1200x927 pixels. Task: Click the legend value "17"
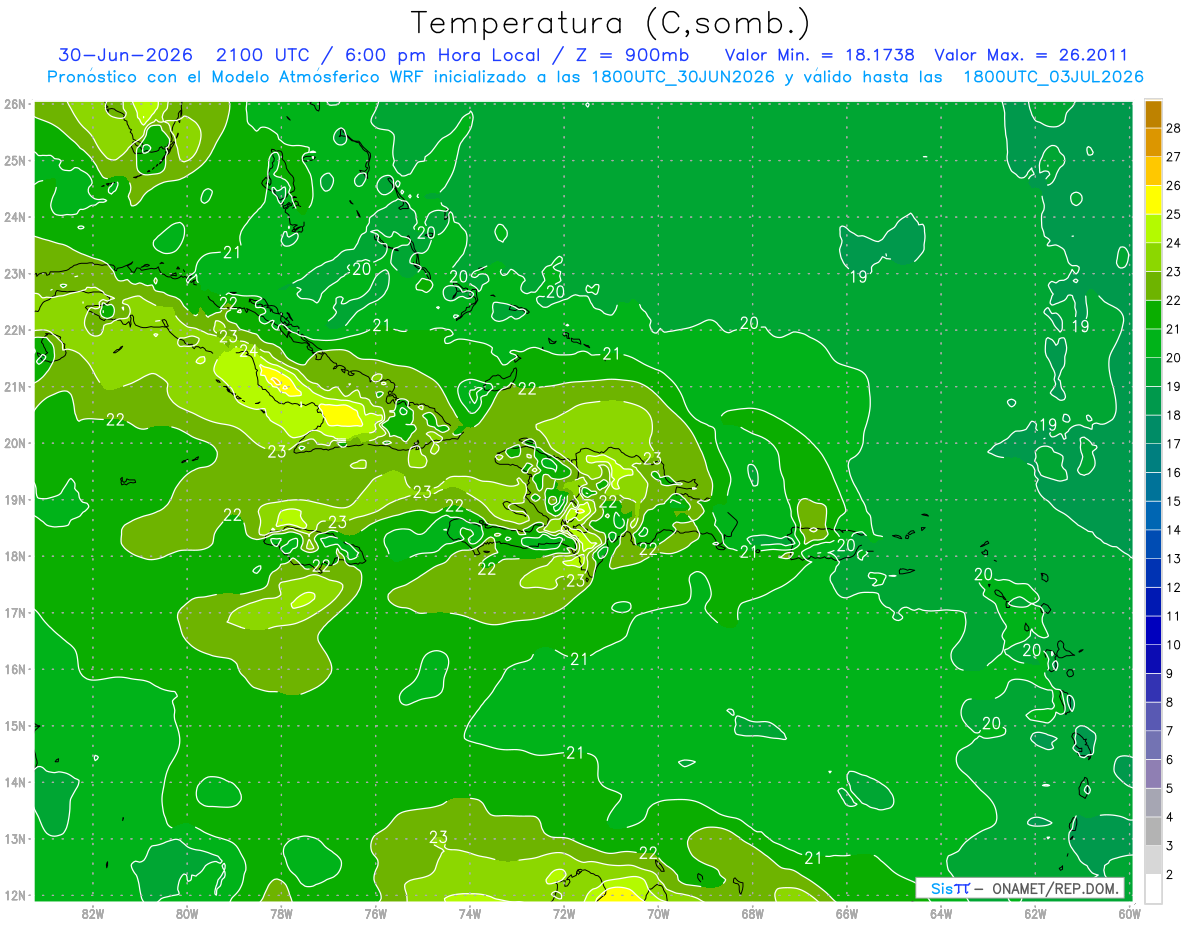[1174, 444]
